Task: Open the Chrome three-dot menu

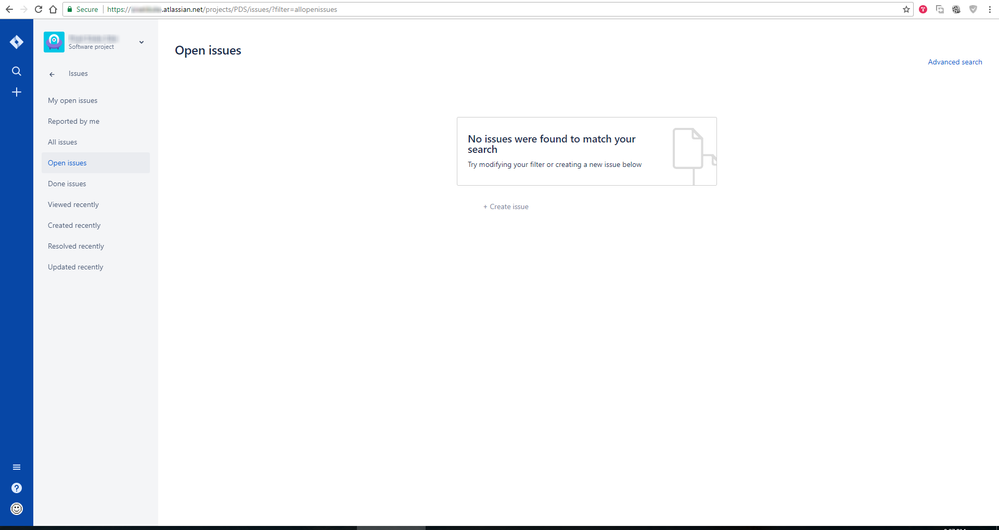Action: 990,10
